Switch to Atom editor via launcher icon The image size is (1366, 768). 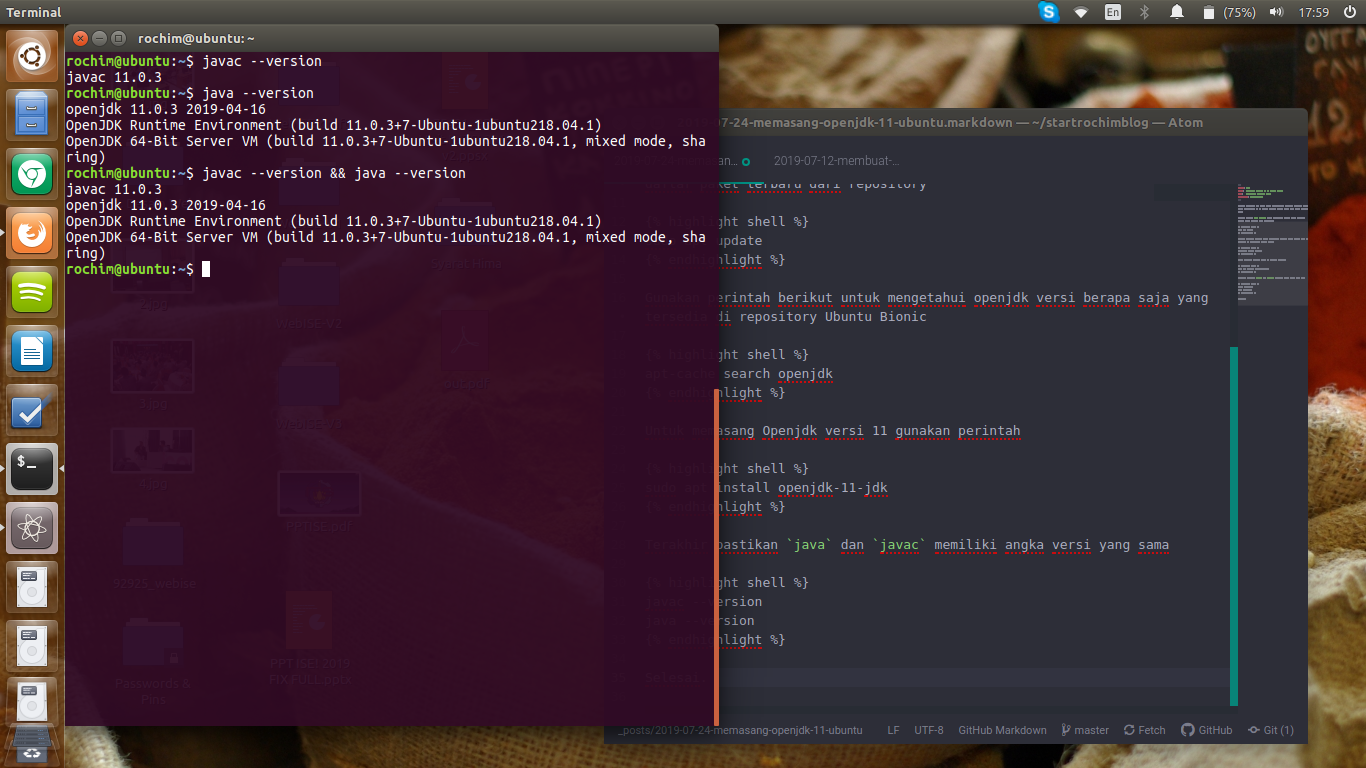click(x=33, y=527)
